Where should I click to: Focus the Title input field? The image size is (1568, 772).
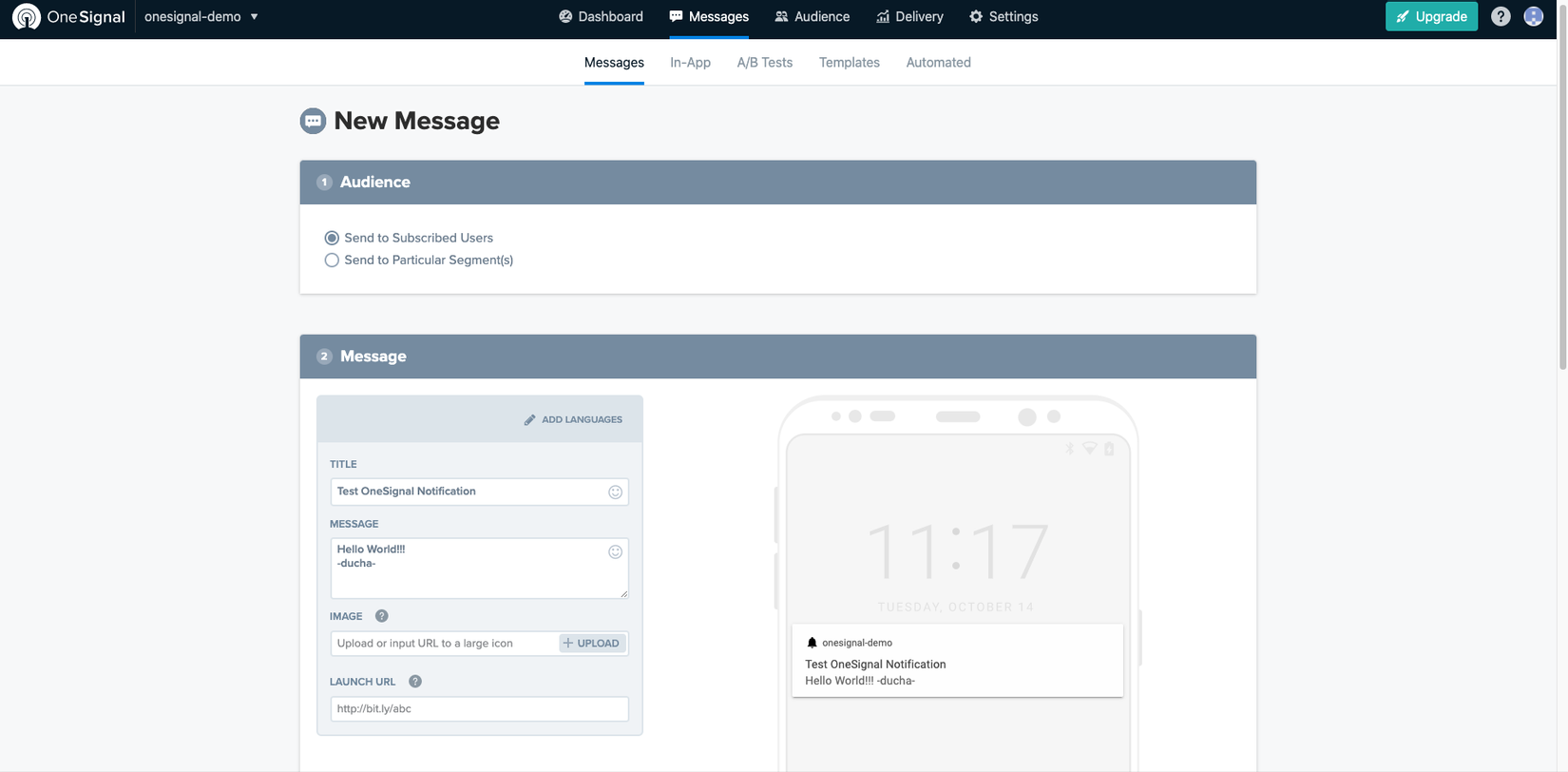pos(479,492)
